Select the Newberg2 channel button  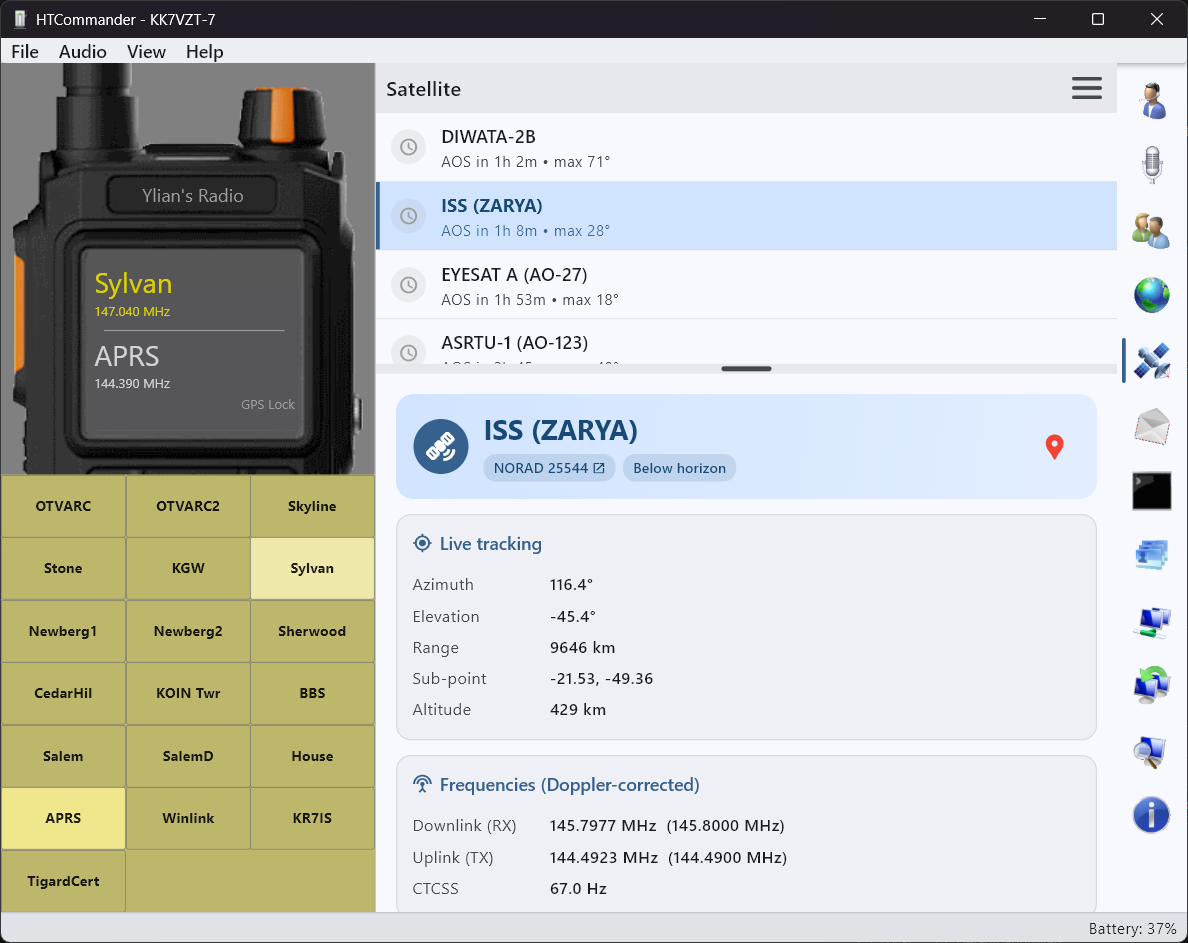coord(188,631)
